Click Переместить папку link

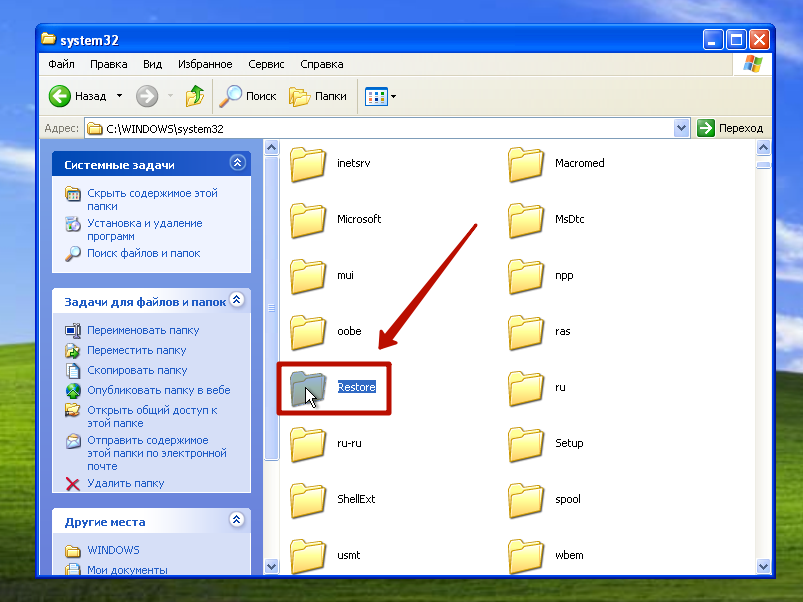pyautogui.click(x=136, y=351)
